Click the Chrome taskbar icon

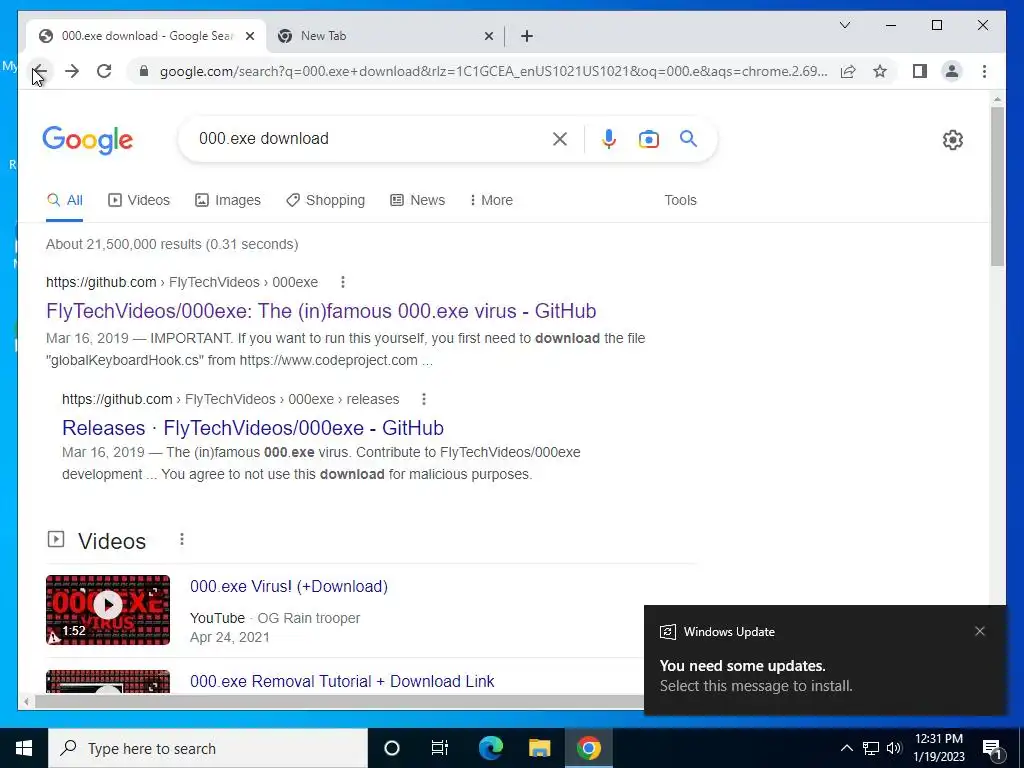click(588, 748)
